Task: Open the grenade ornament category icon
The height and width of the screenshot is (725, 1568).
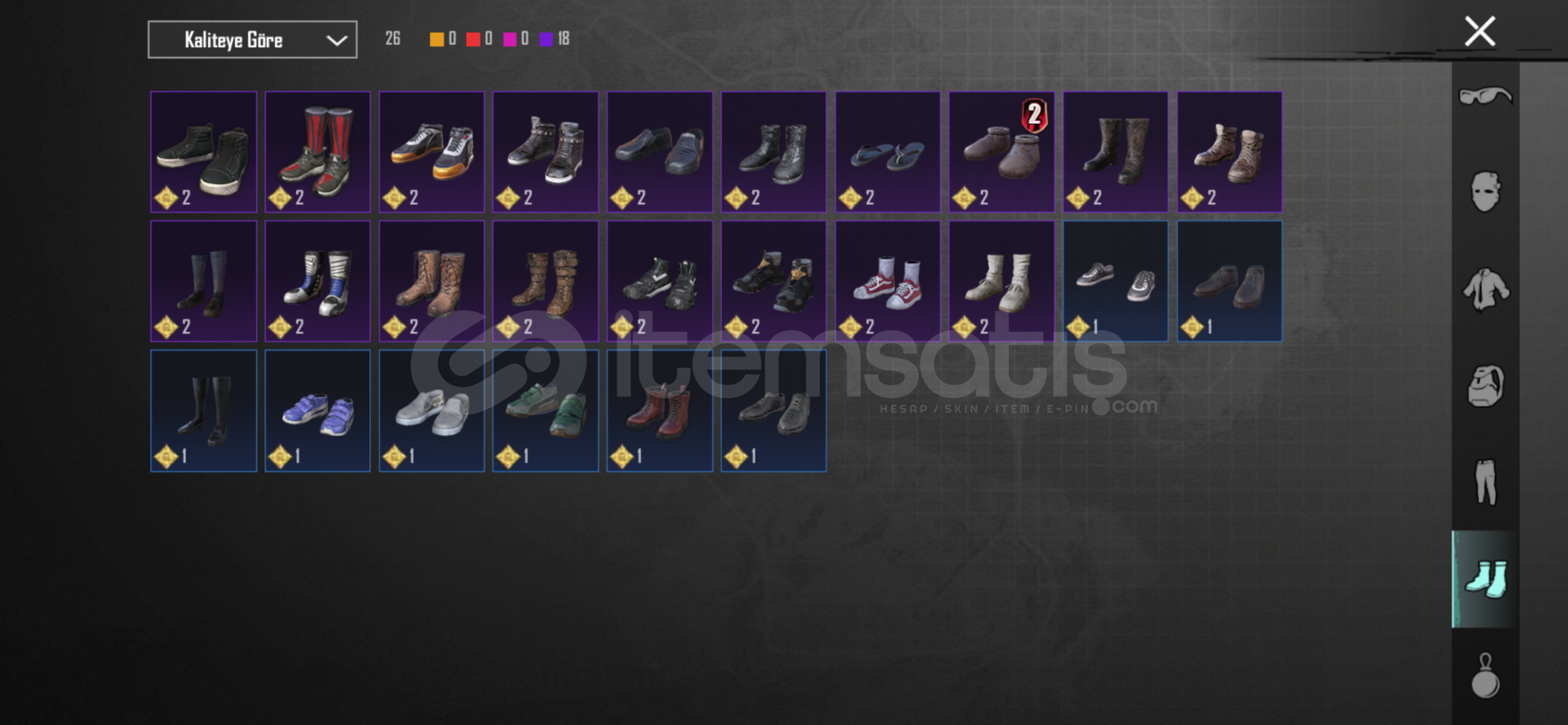Action: pos(1485,675)
